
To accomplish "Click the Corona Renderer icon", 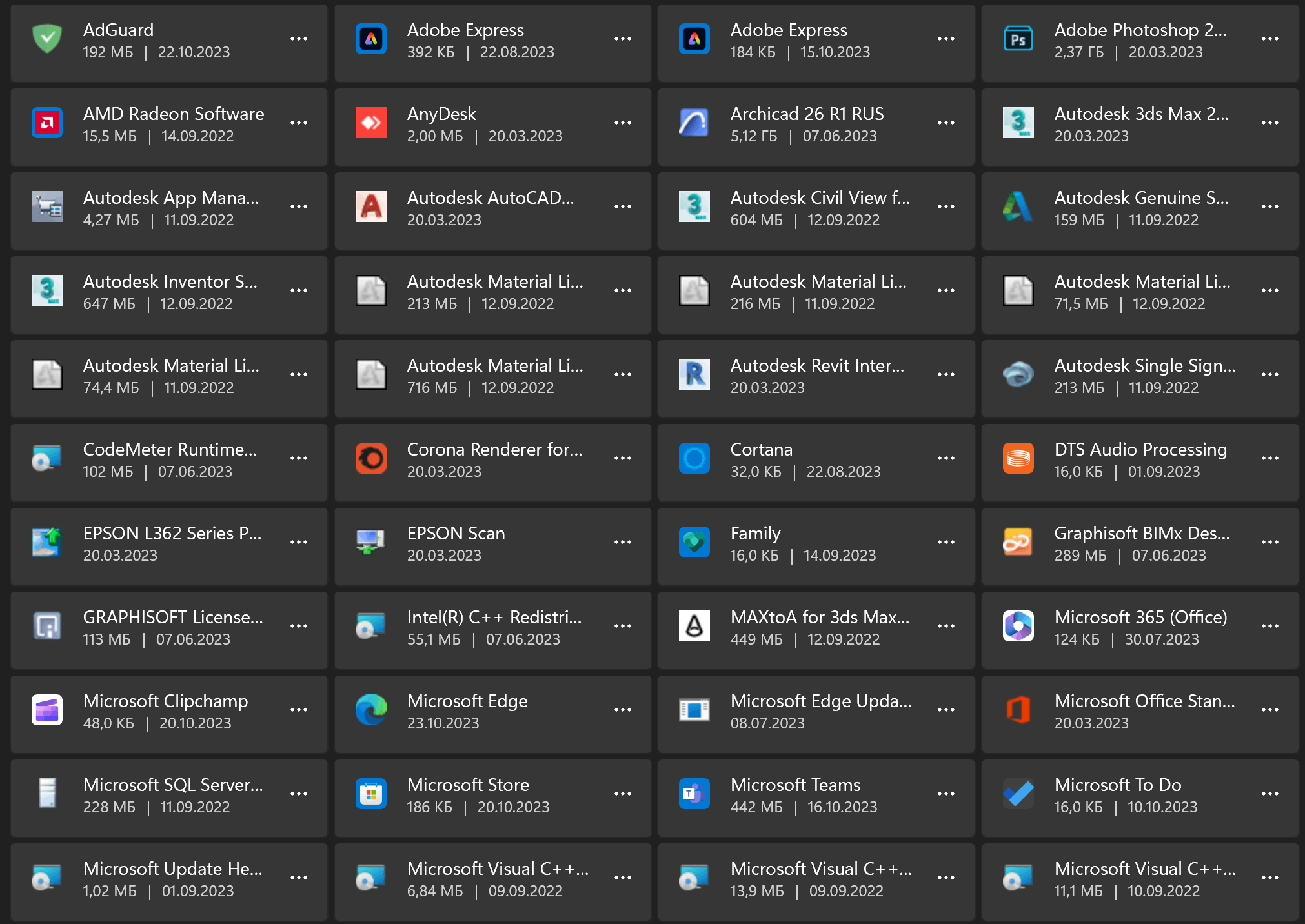I will (x=371, y=459).
